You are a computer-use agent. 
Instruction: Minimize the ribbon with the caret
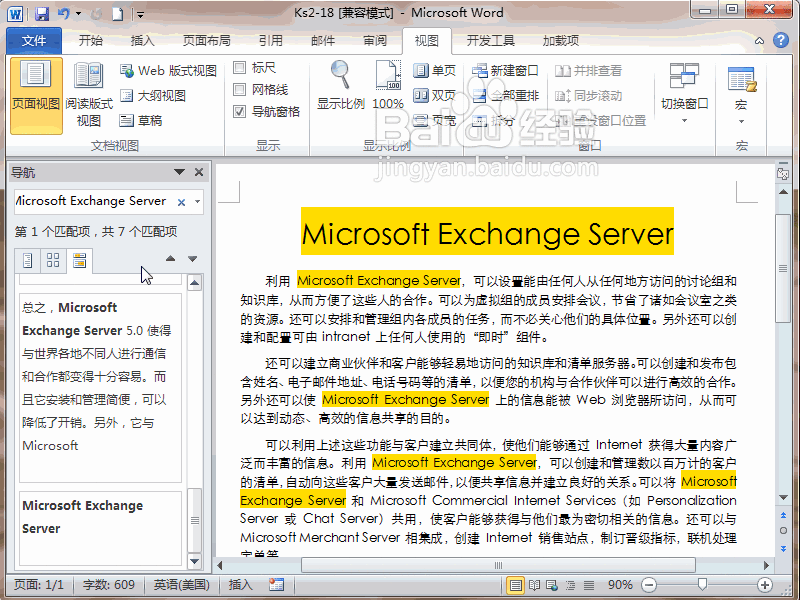click(759, 41)
